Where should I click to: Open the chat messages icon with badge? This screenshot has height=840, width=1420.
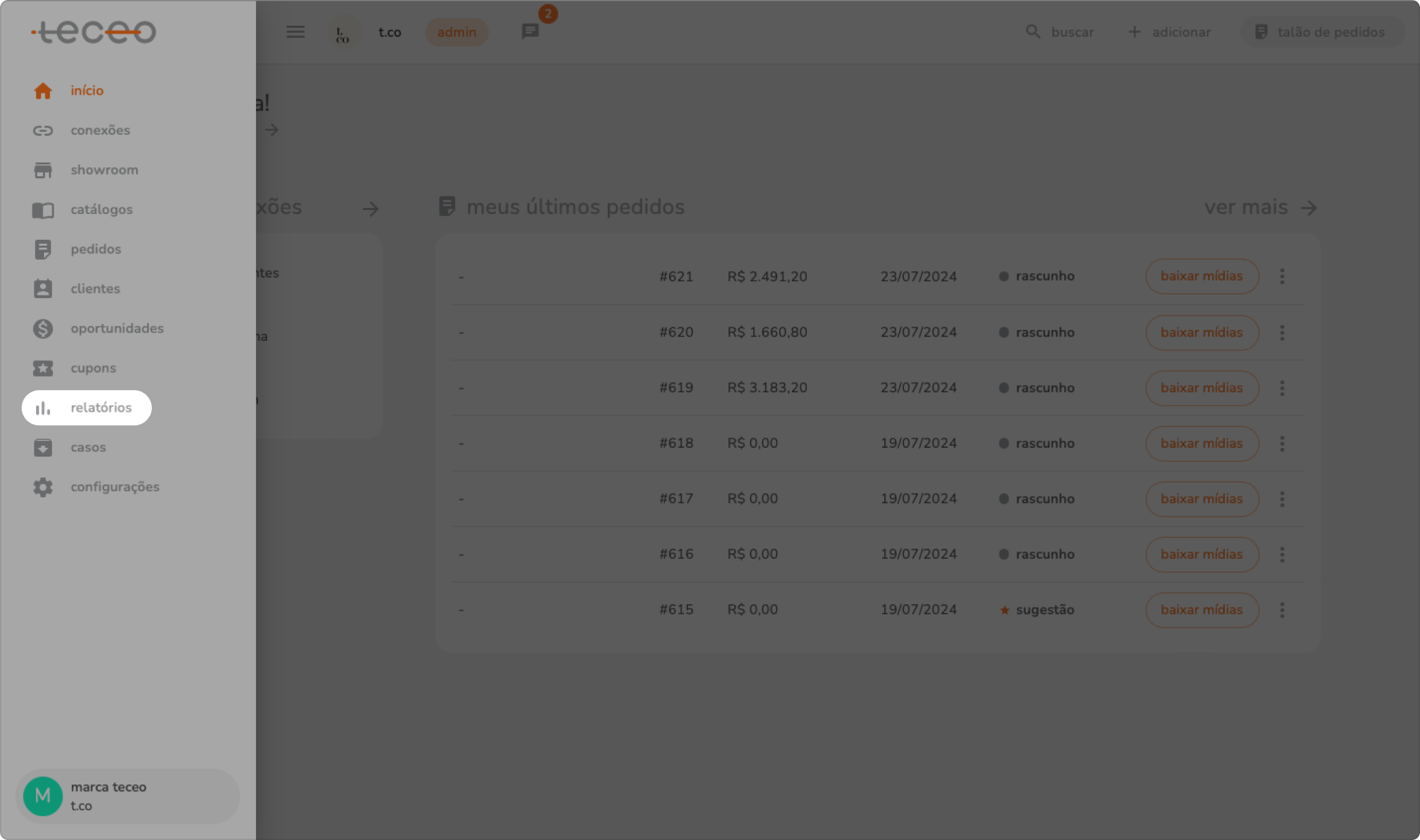coord(530,32)
